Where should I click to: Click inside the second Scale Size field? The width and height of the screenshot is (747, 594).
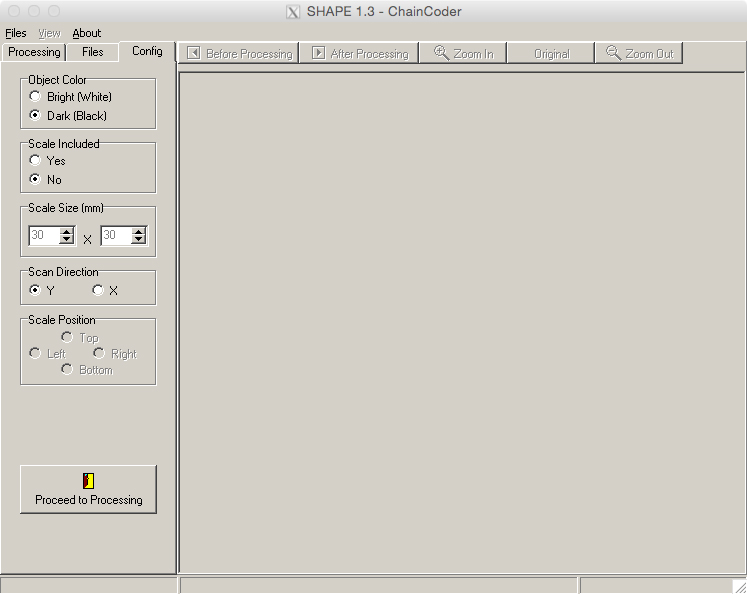click(116, 235)
